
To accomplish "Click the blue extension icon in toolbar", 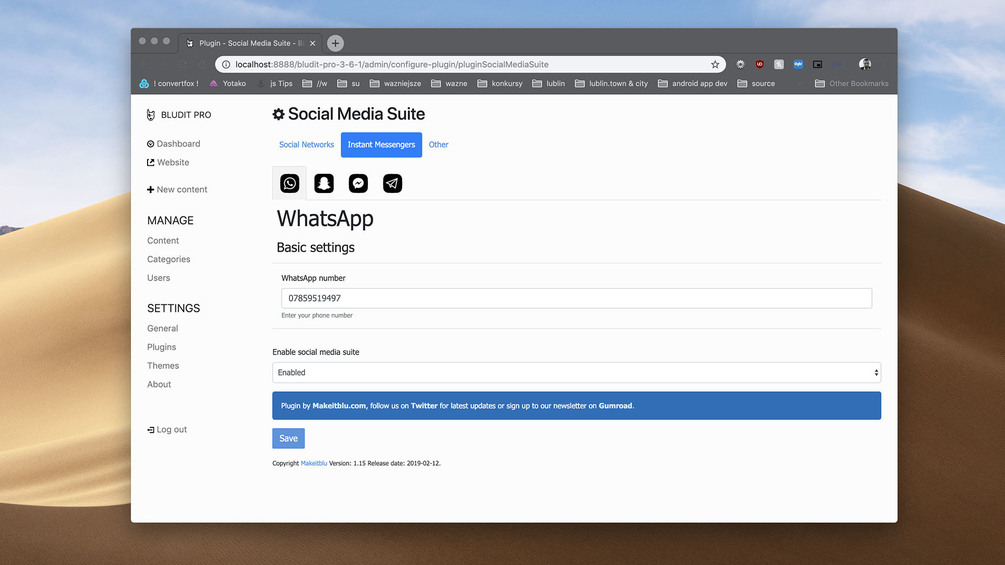I will (x=798, y=64).
